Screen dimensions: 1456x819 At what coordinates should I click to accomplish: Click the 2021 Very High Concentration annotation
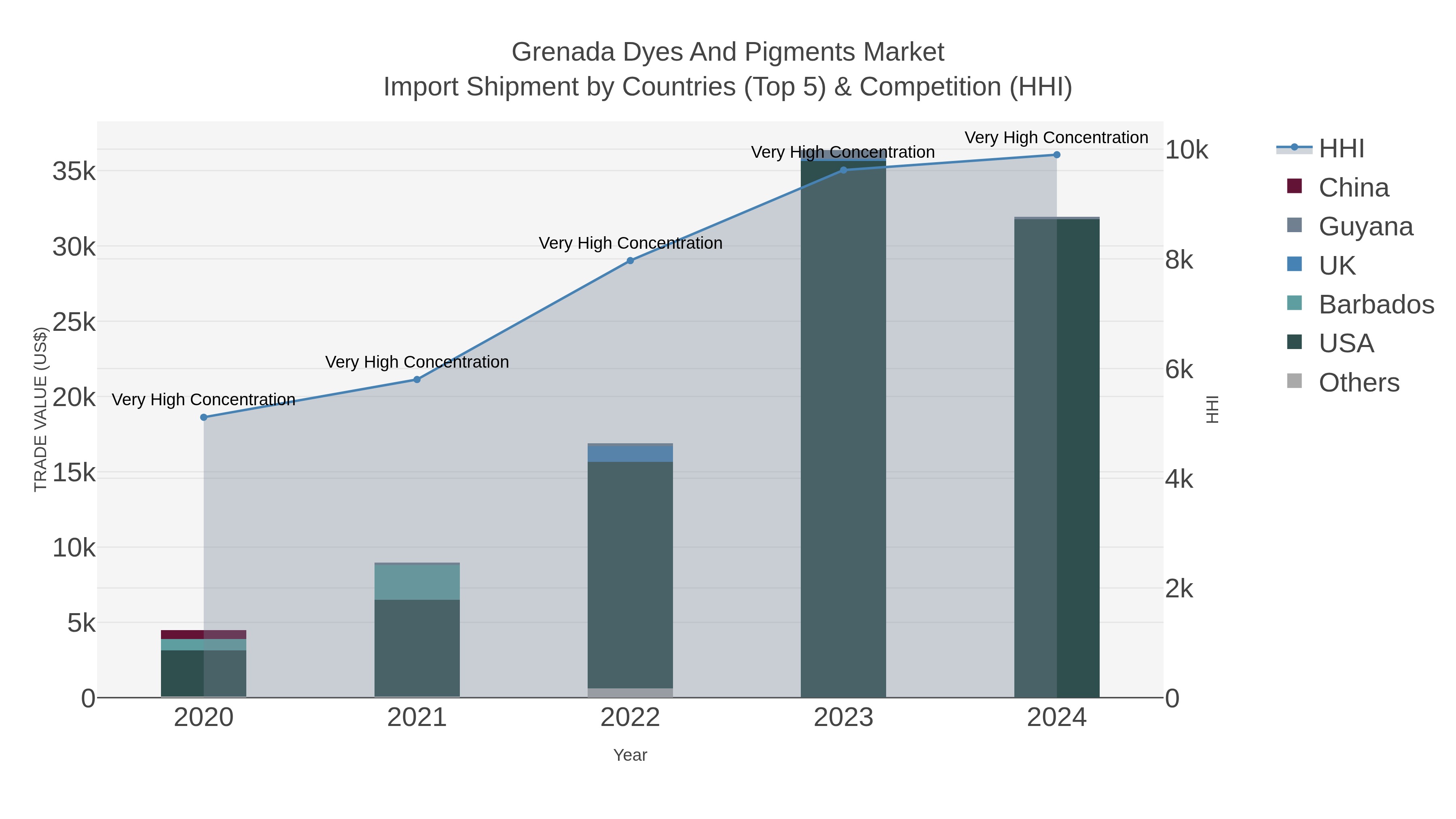417,362
